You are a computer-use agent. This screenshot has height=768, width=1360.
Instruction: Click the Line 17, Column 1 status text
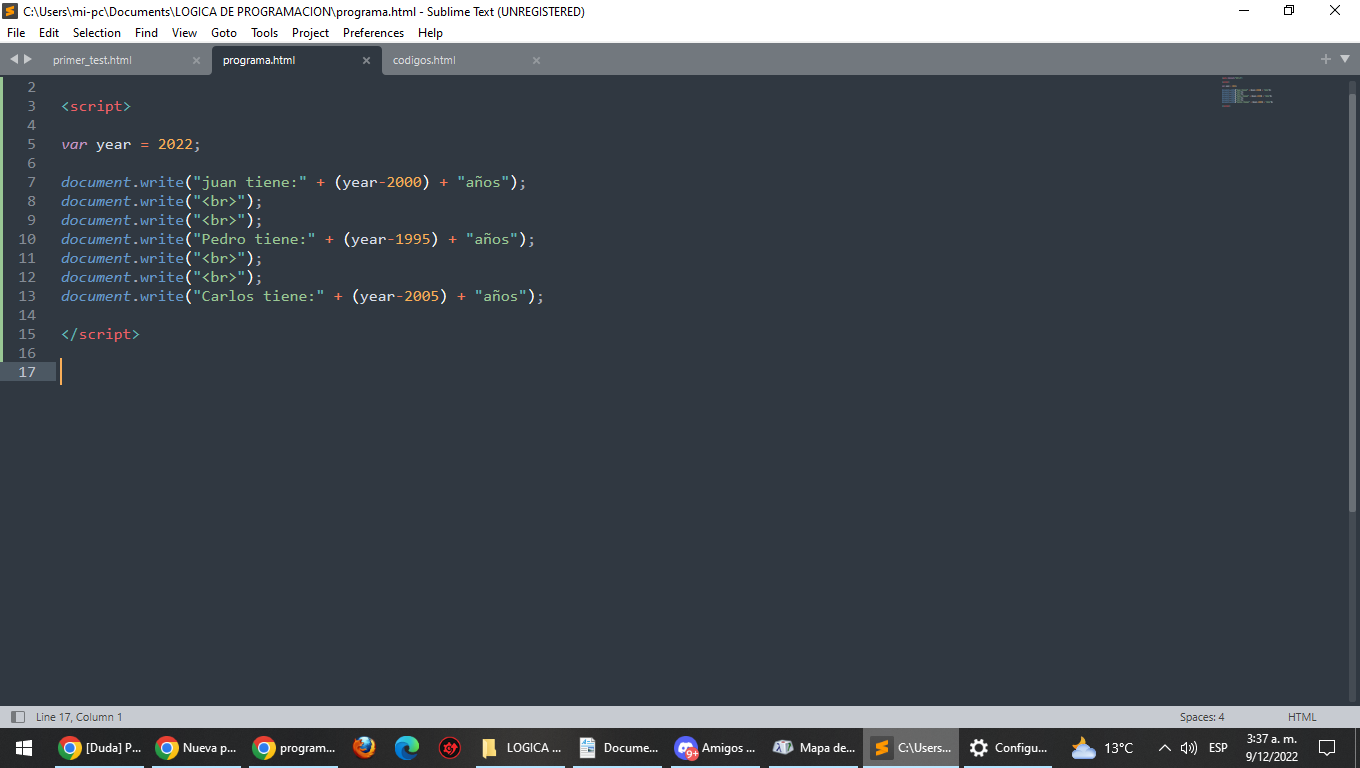pos(79,717)
